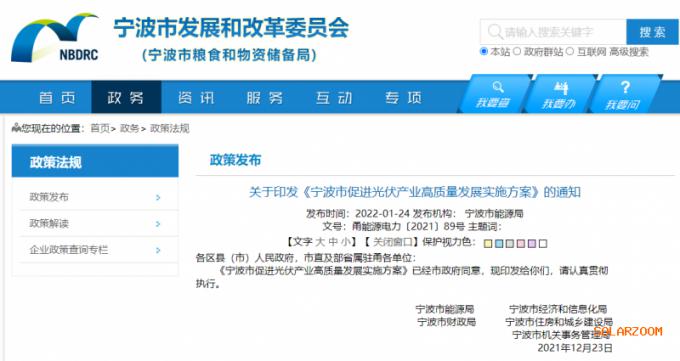Click the location icon before 您现在的位置
This screenshot has width=680, height=361.
(16, 128)
